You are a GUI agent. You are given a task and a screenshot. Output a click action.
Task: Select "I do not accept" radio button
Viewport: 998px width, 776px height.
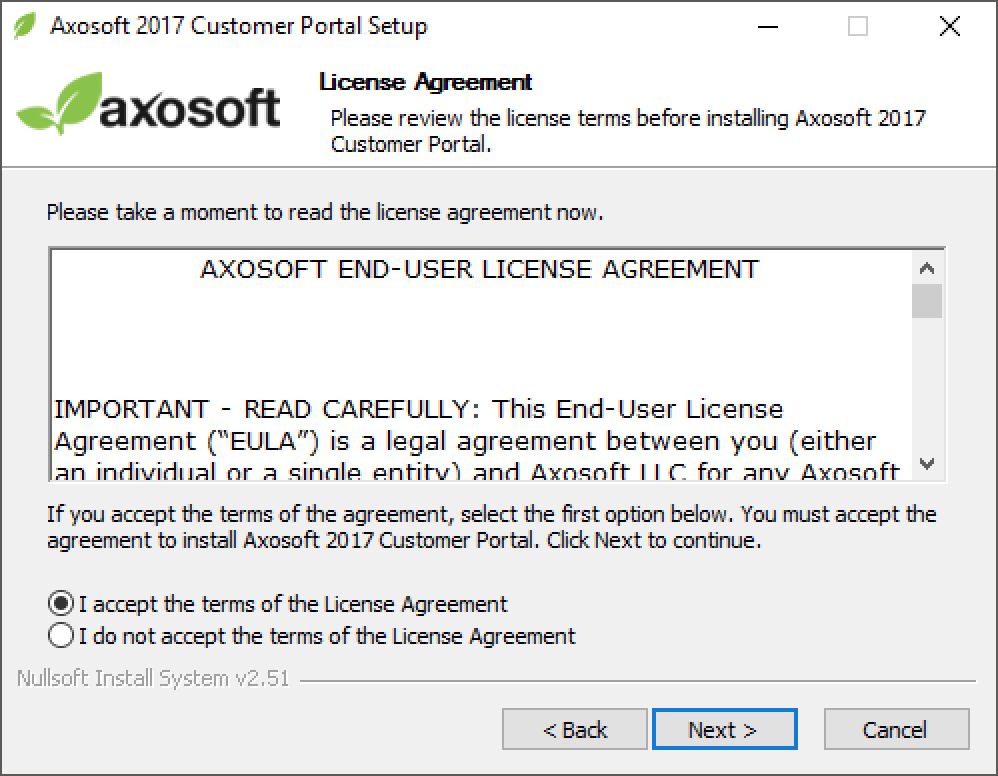click(x=61, y=635)
